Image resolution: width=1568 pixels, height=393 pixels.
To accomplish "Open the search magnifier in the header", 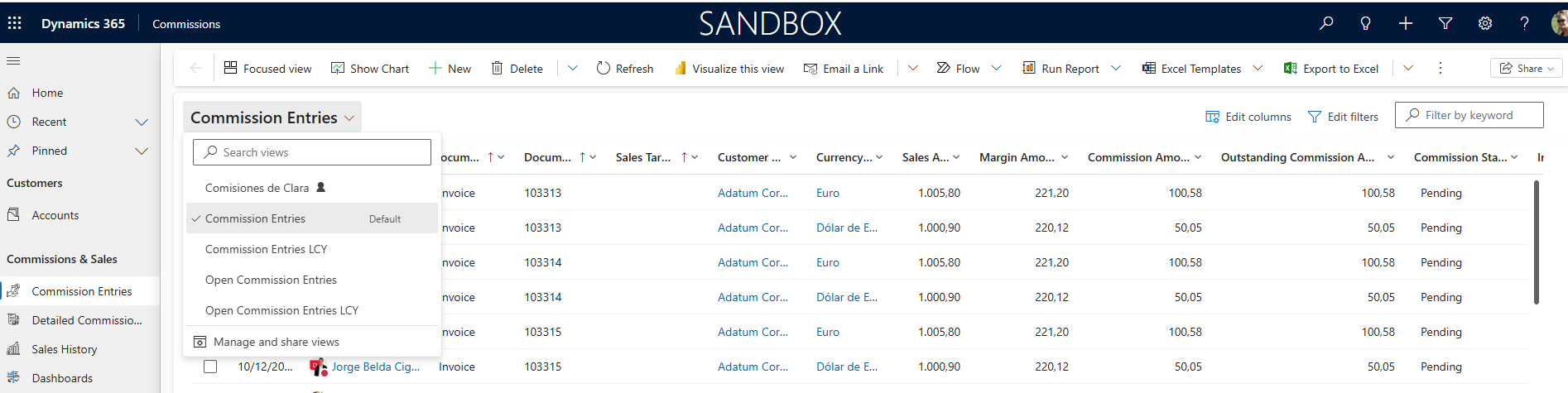I will (1326, 23).
